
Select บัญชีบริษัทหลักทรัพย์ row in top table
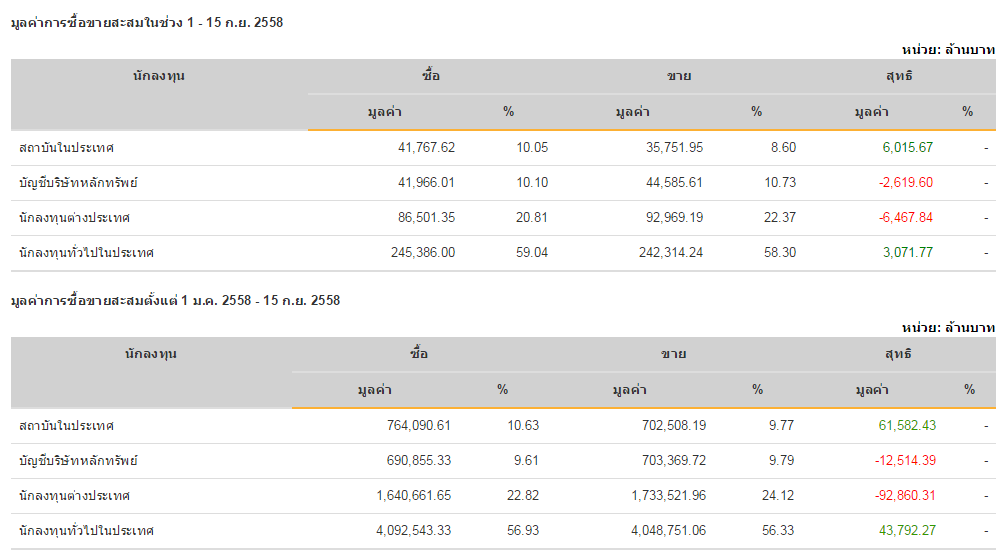pyautogui.click(x=78, y=183)
